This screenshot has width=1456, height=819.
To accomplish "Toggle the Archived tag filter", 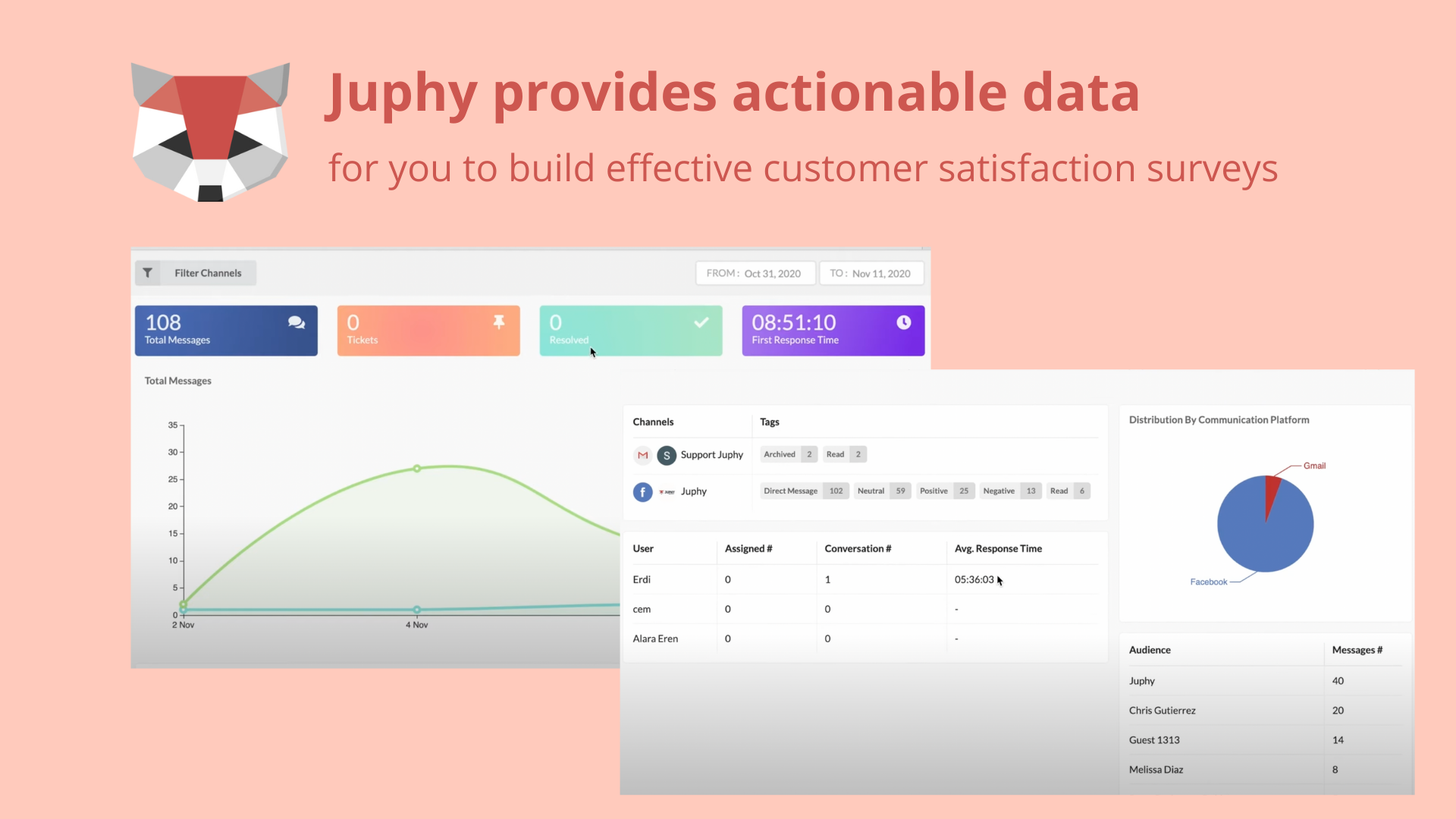I will [x=779, y=454].
